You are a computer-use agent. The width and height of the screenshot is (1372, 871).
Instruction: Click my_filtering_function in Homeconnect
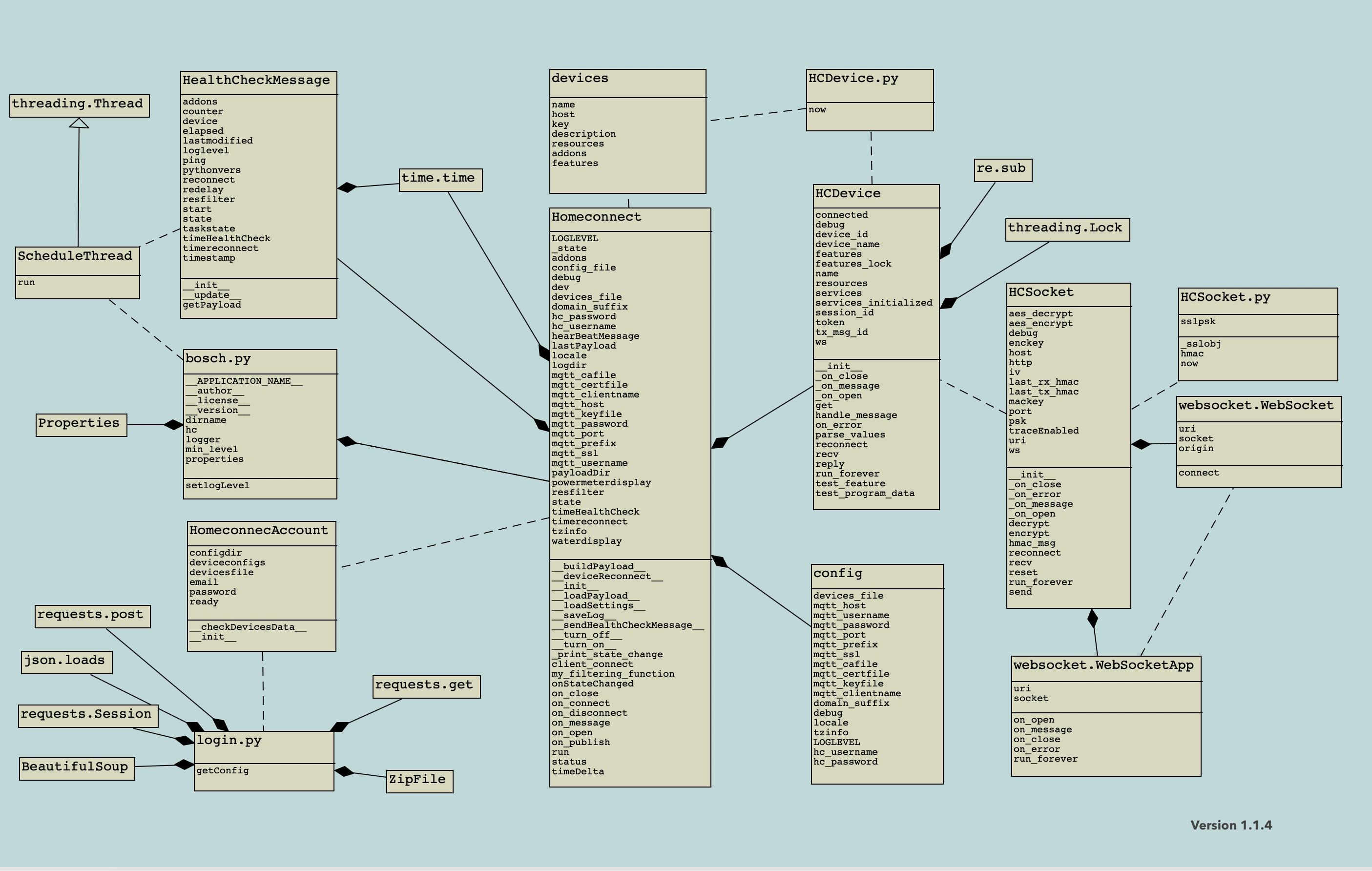click(x=613, y=674)
